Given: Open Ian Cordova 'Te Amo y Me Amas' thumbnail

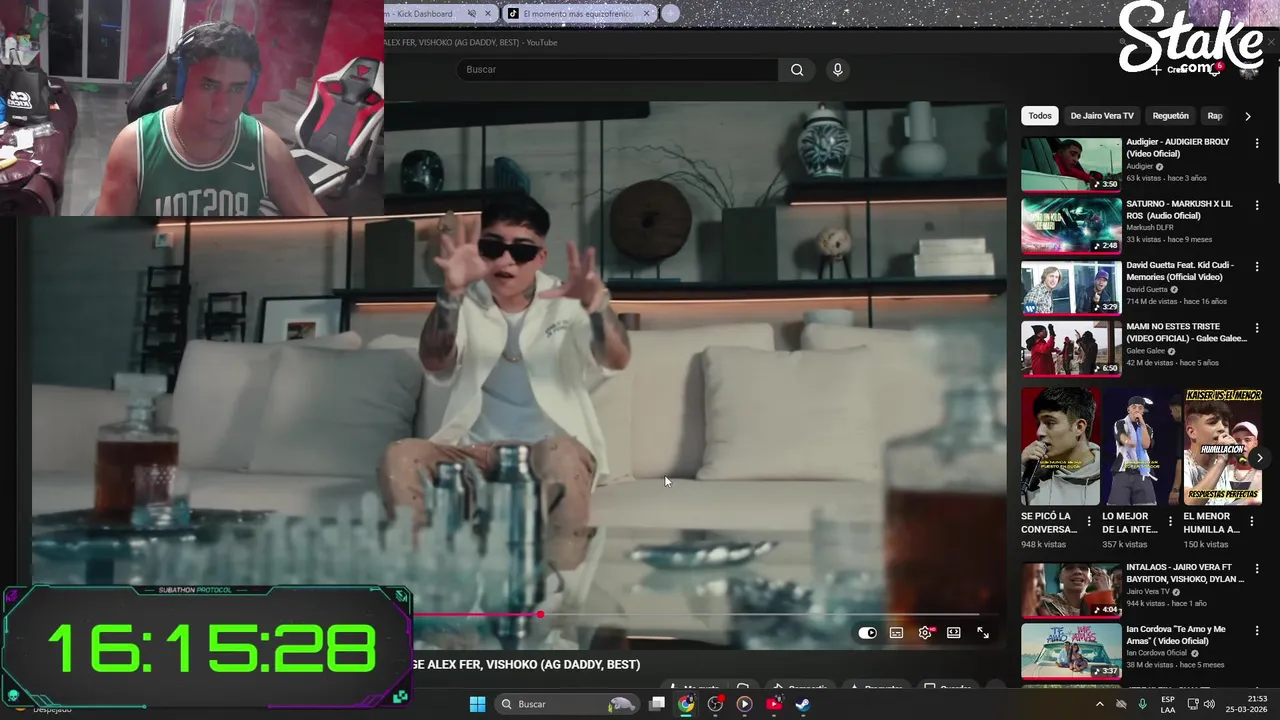Looking at the screenshot, I should (x=1071, y=651).
